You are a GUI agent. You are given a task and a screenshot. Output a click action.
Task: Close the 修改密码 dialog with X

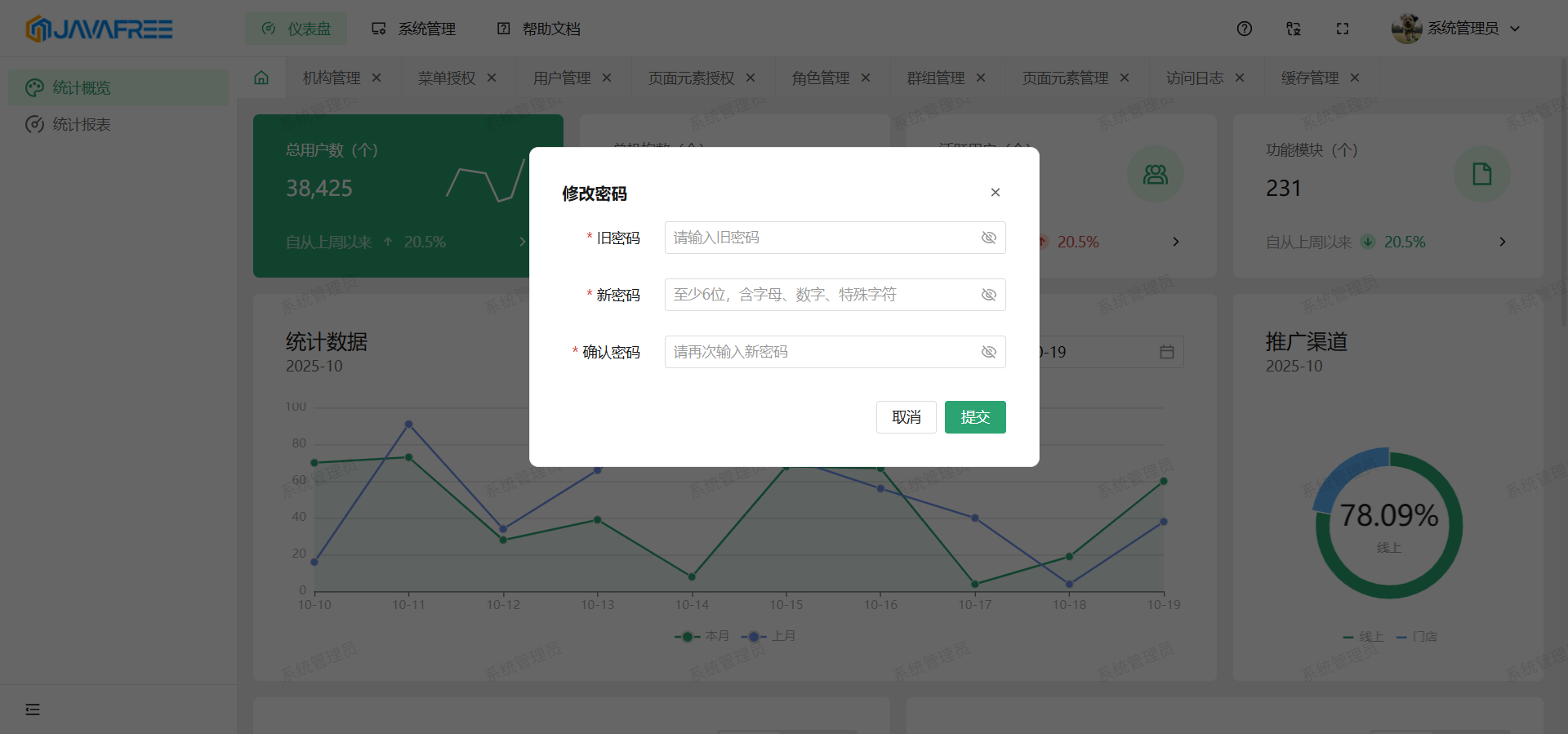coord(995,193)
